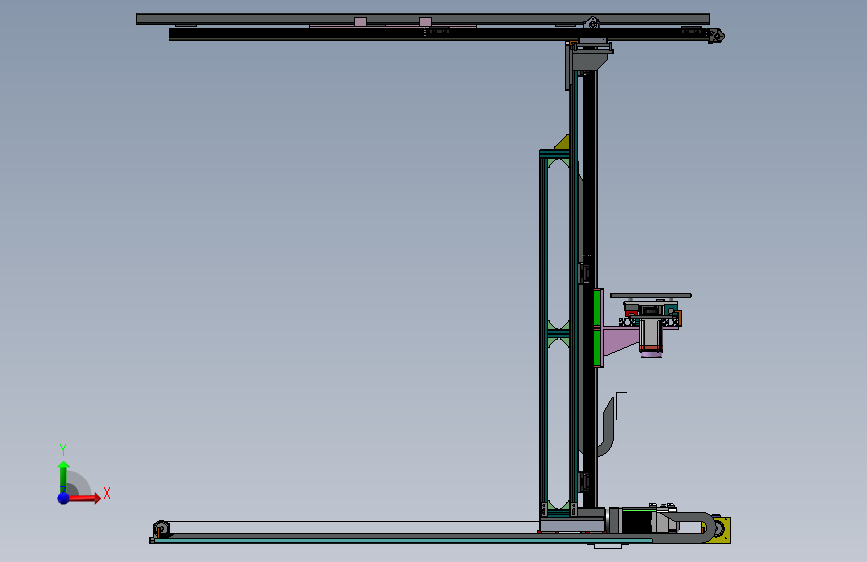Click the green Y axis of the view triad
Screen dimensions: 867x562
pyautogui.click(x=63, y=476)
